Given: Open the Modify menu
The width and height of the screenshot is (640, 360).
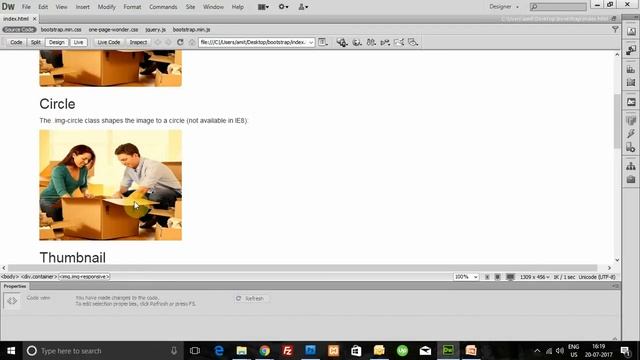Looking at the screenshot, I should tap(107, 7).
